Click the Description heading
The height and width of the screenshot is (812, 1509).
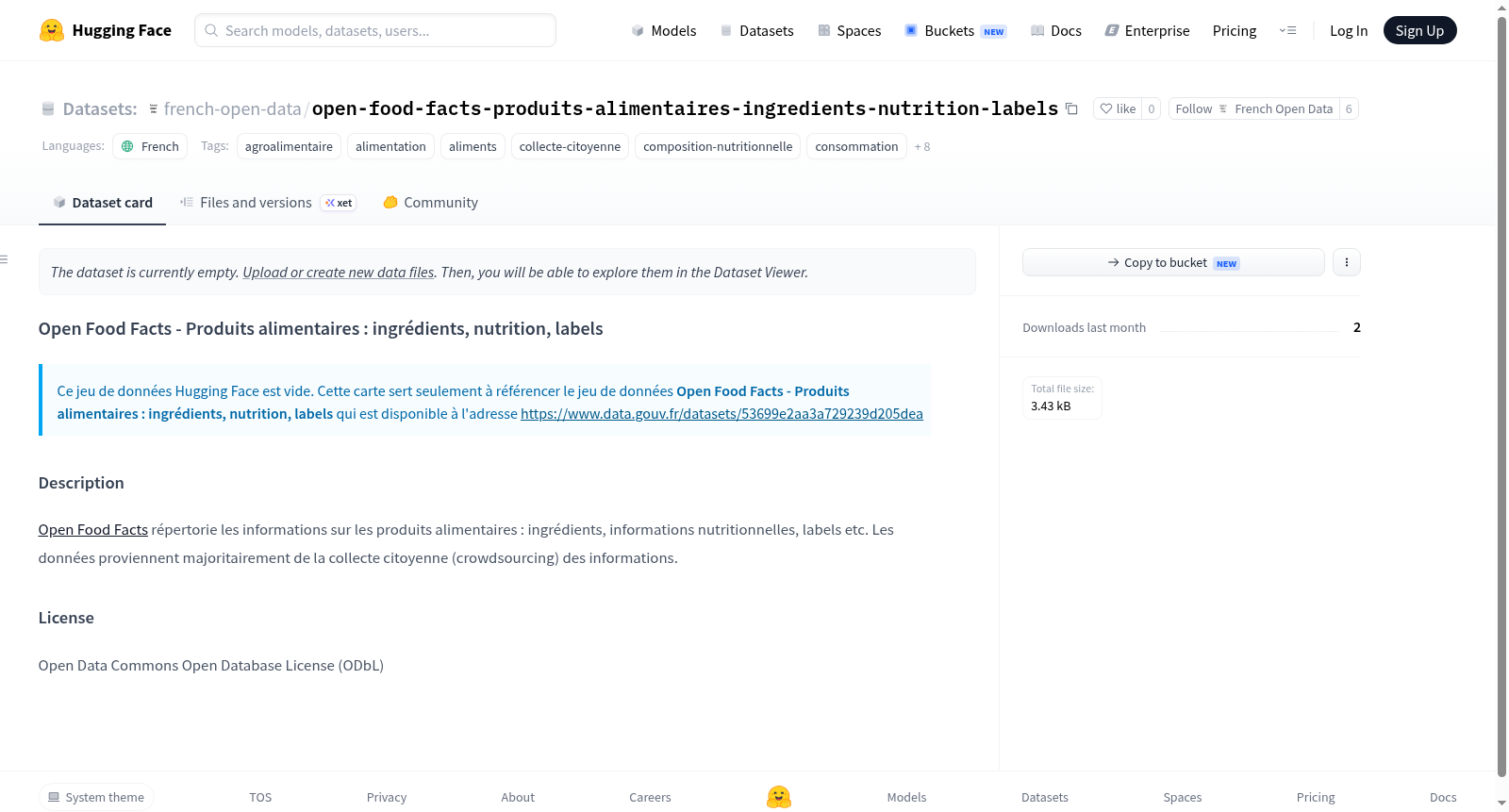[81, 483]
